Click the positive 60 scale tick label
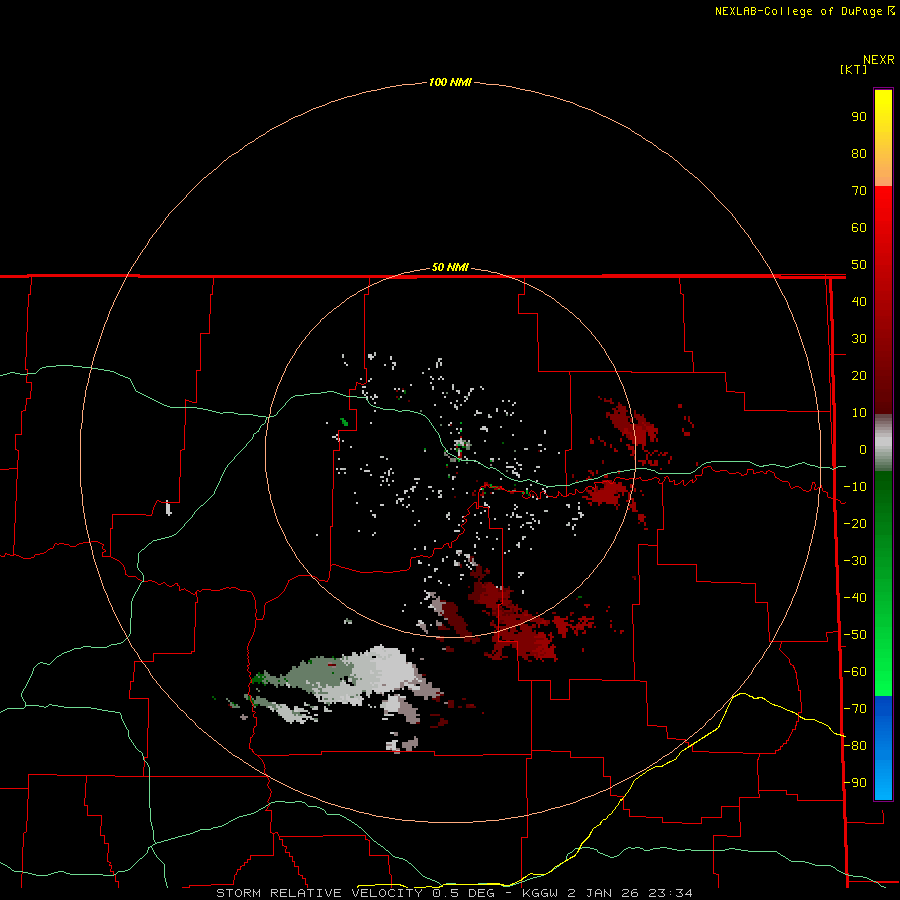This screenshot has height=900, width=900. point(859,227)
